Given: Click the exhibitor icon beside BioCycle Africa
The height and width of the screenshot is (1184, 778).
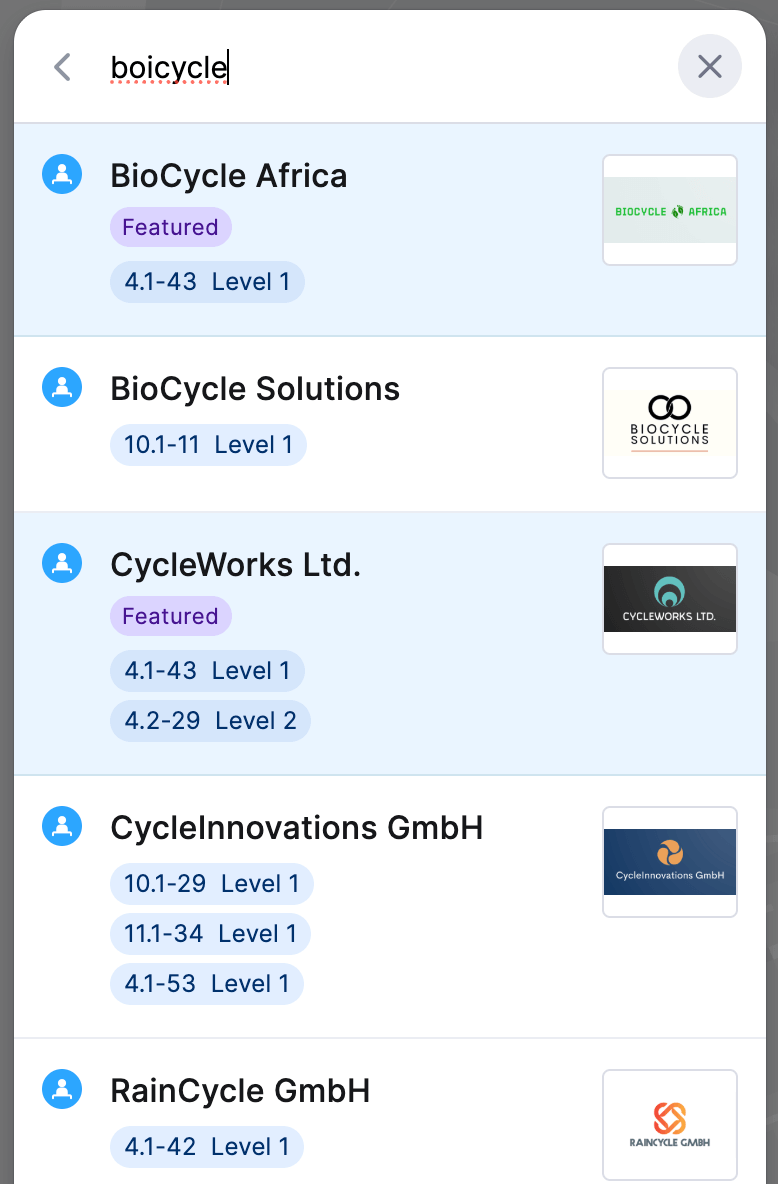Looking at the screenshot, I should (62, 174).
